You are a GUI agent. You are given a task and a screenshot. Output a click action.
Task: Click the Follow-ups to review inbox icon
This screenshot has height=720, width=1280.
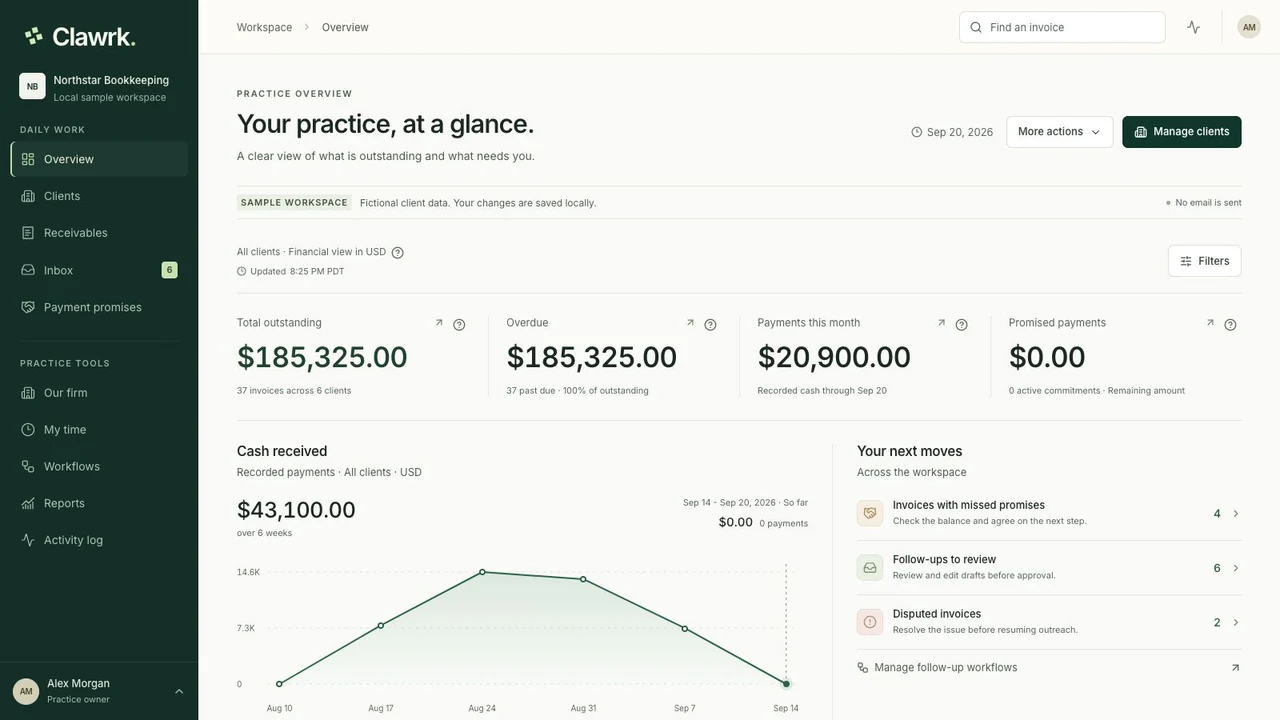click(870, 568)
